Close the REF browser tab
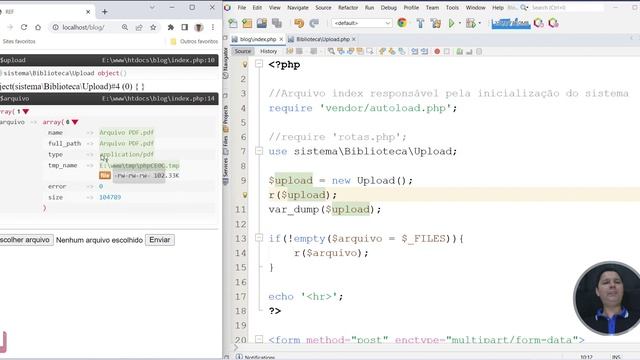The width and height of the screenshot is (640, 360). (88, 12)
